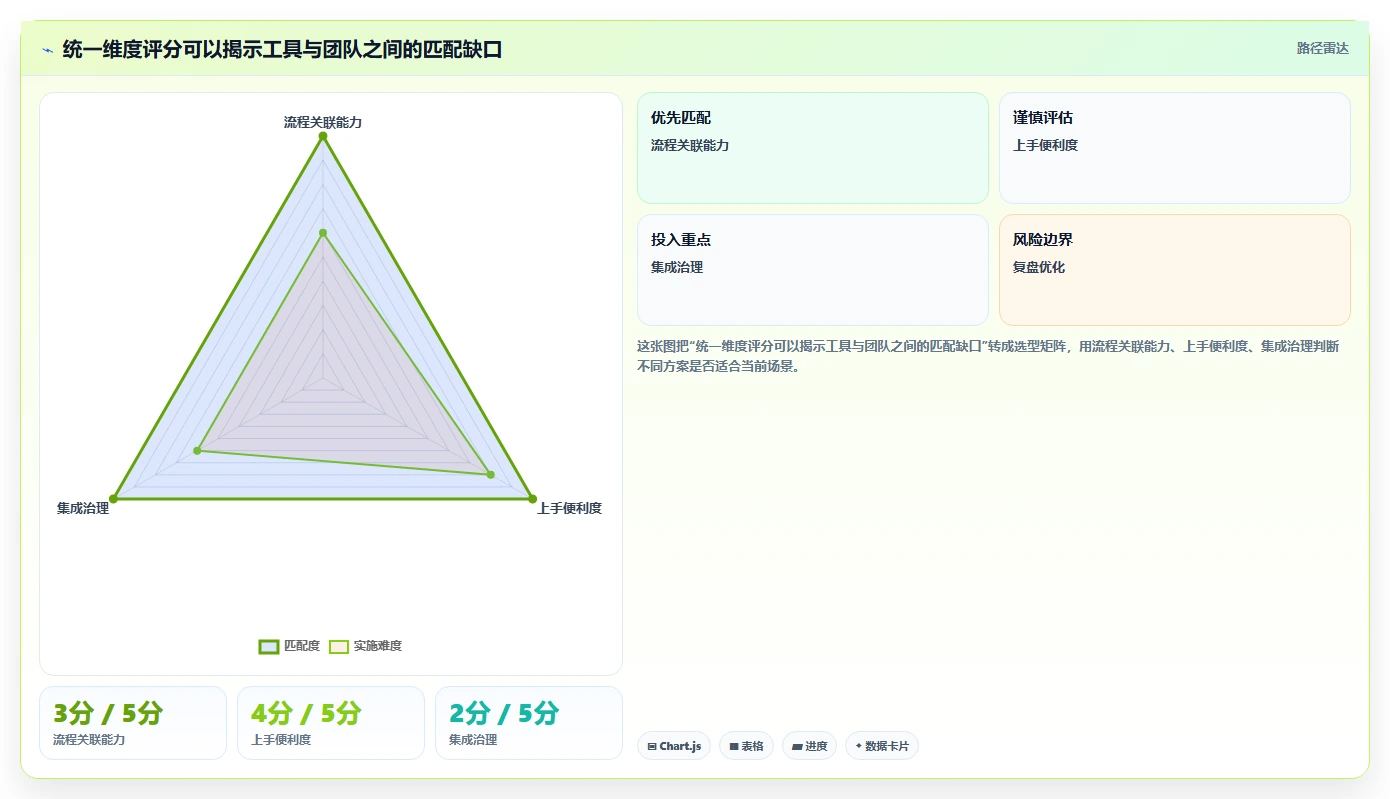
Task: Click the page title 统一维度评分可以揭示工具与团队之间的匹配缺口
Action: click(282, 49)
